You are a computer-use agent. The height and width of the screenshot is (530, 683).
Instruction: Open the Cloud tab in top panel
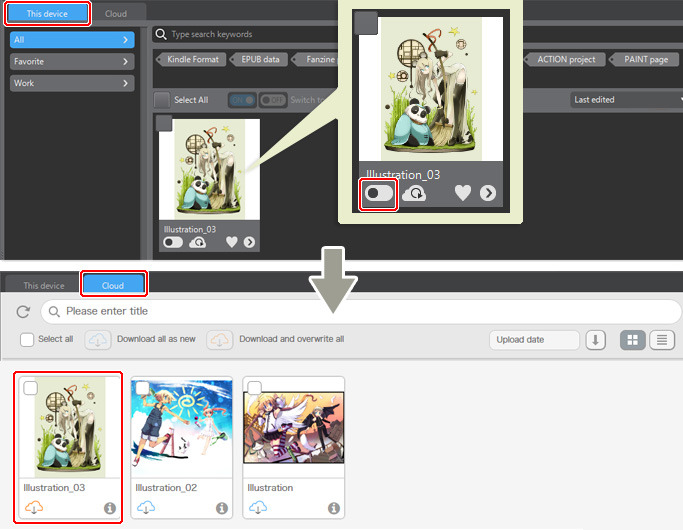[x=116, y=14]
